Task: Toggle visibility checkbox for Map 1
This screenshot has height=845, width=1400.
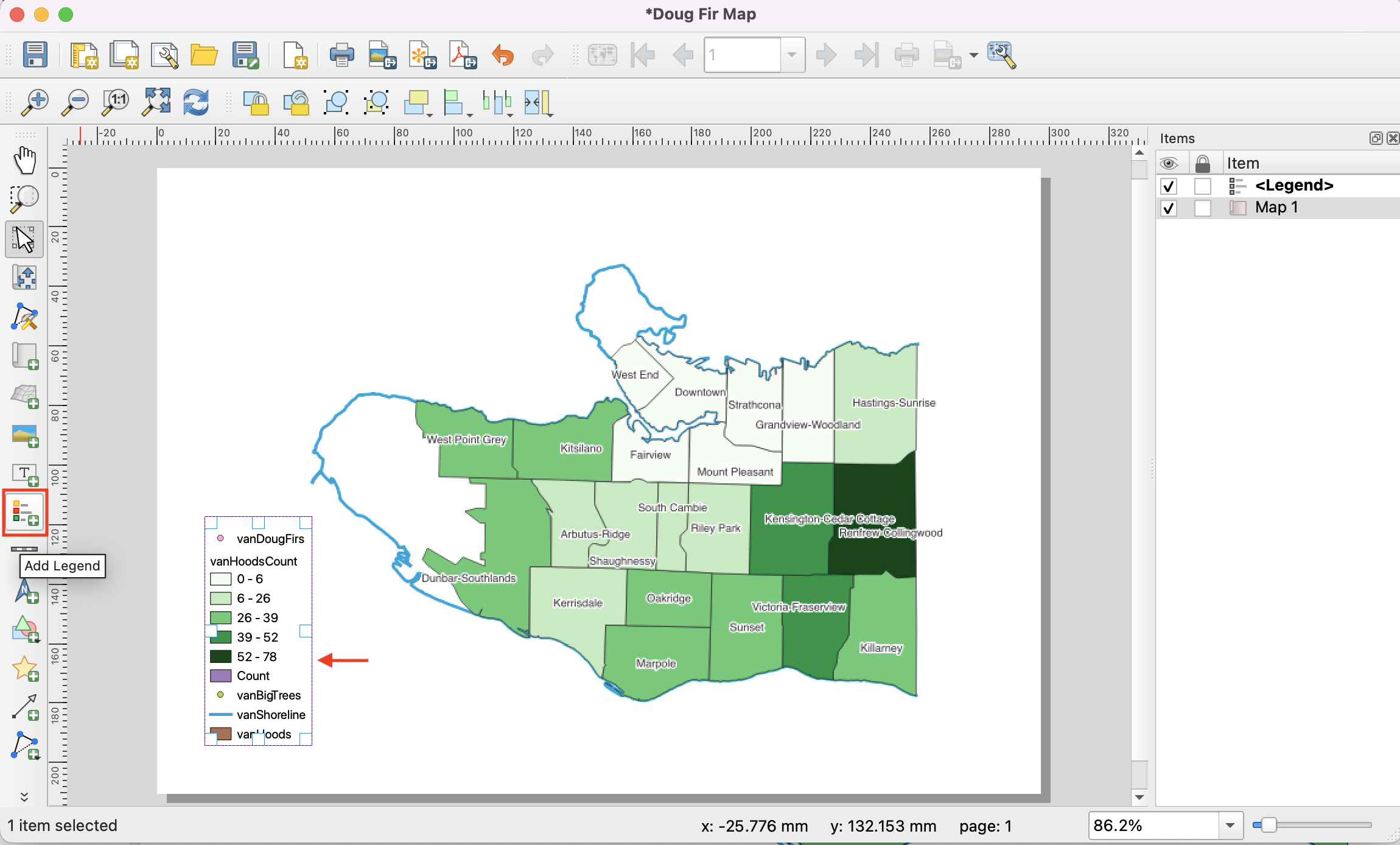Action: tap(1168, 208)
